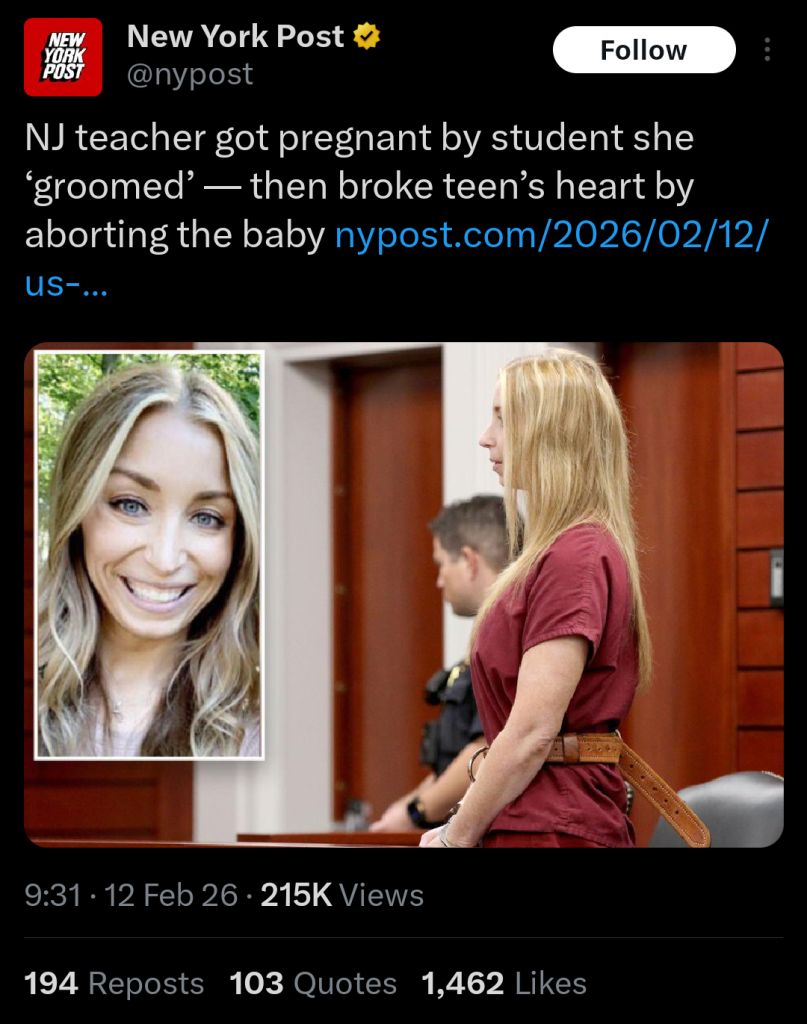Click the 12 Feb 26 post date
This screenshot has height=1024, width=807.
pos(171,895)
